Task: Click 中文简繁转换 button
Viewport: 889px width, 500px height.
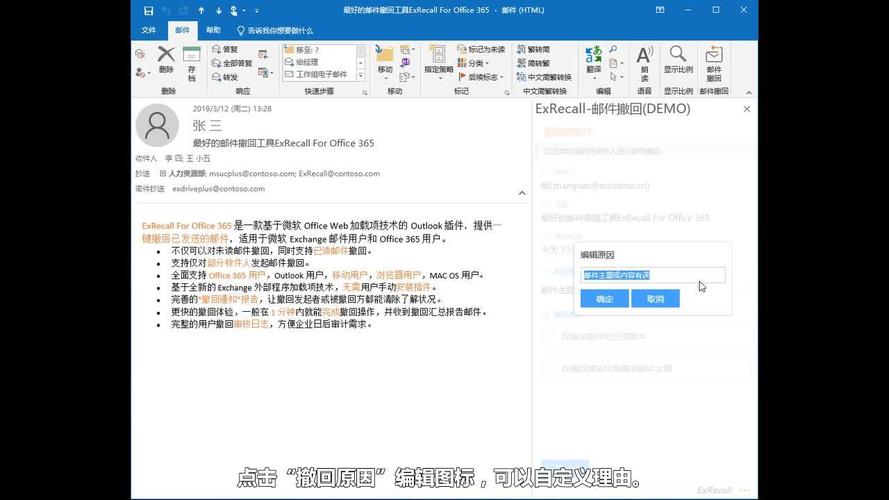Action: click(x=544, y=77)
